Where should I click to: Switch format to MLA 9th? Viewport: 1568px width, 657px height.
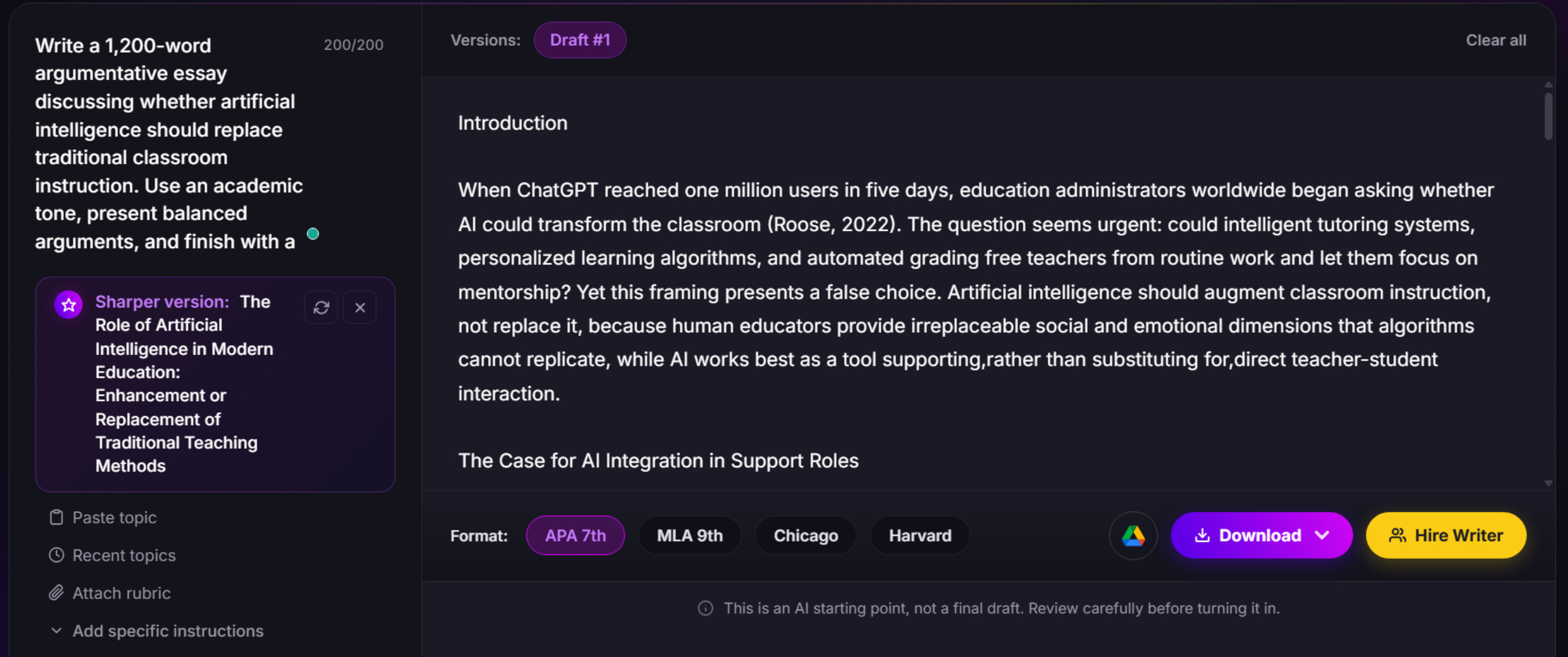[689, 536]
